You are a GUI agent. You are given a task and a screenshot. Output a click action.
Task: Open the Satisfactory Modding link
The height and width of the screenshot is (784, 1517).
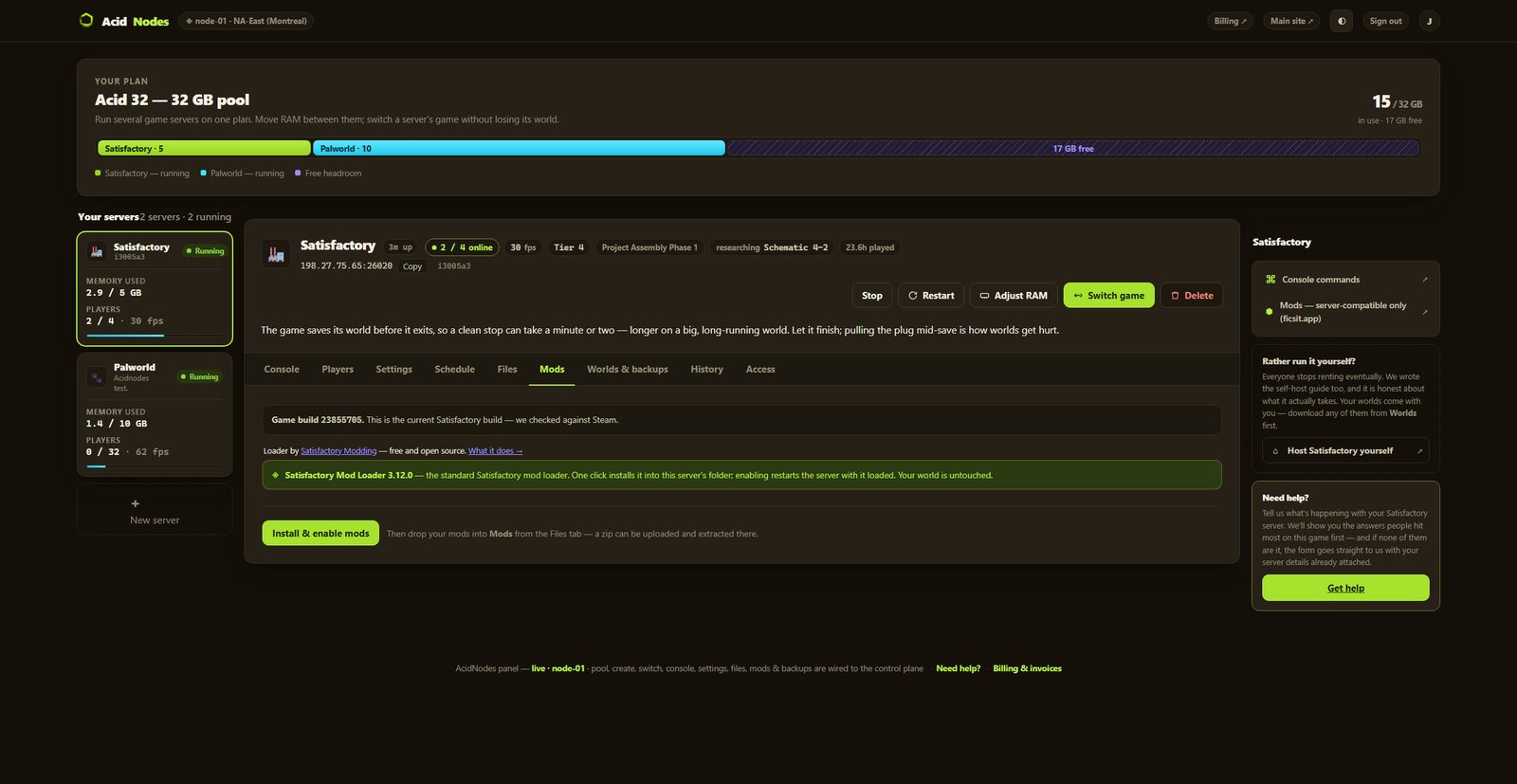[338, 451]
